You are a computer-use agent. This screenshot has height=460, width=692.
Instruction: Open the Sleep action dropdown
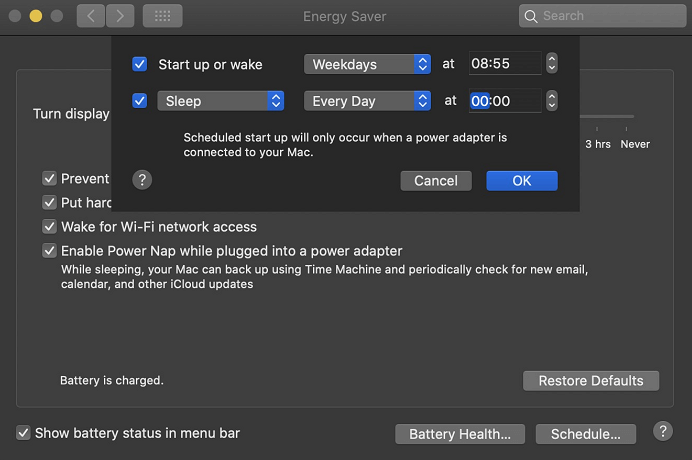[221, 101]
